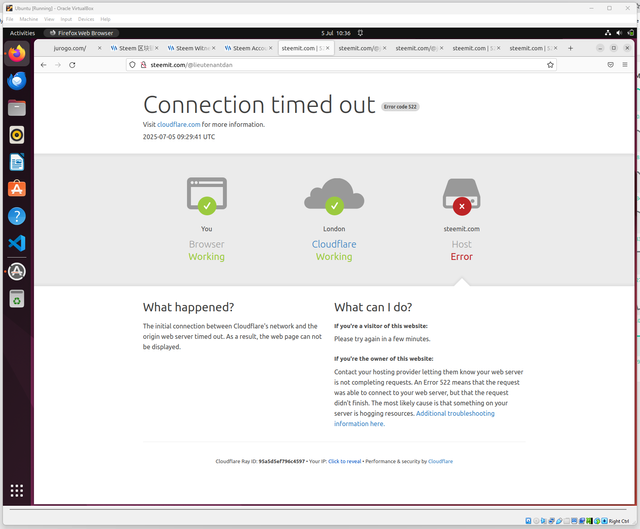
Task: Click the 'Click to reveal' IP link
Action: (344, 461)
